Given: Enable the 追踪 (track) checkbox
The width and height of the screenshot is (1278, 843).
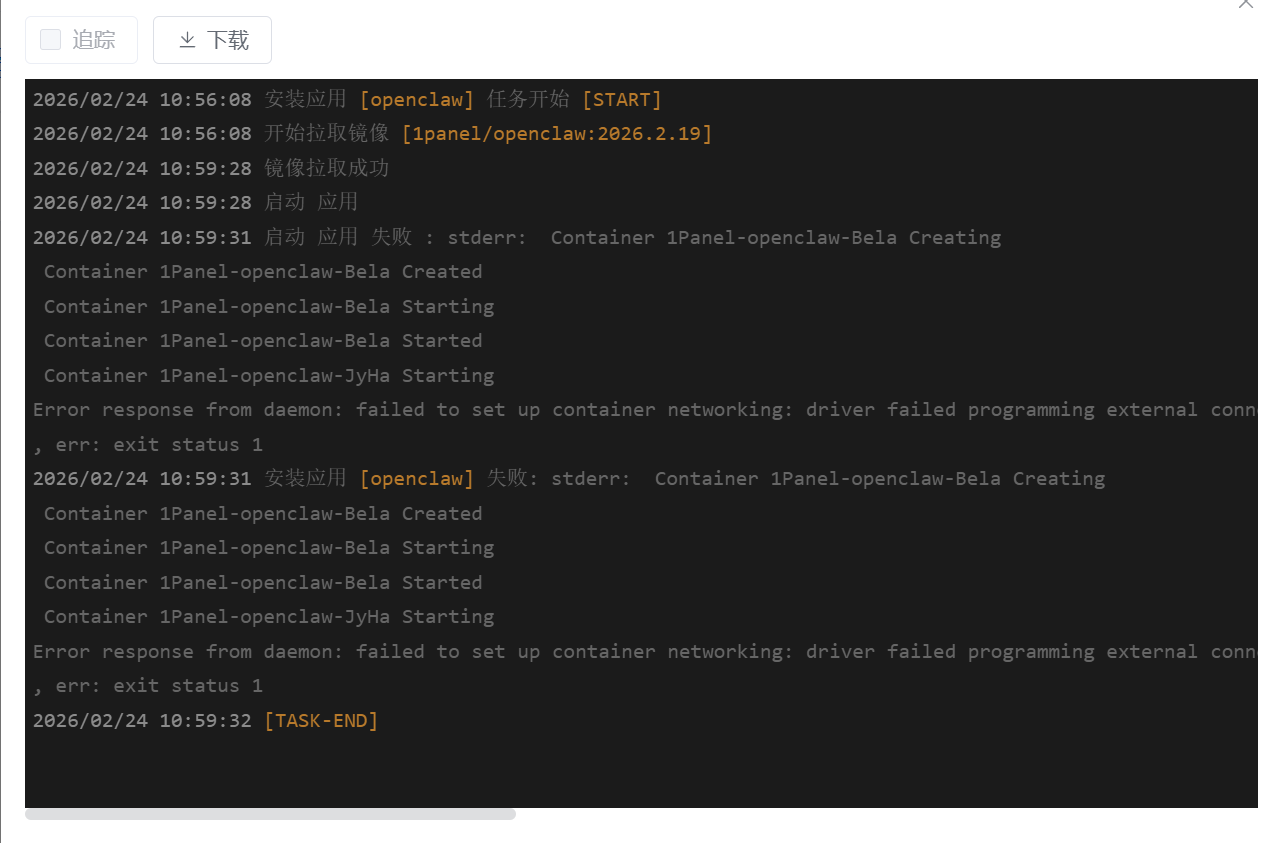Looking at the screenshot, I should click(x=50, y=40).
